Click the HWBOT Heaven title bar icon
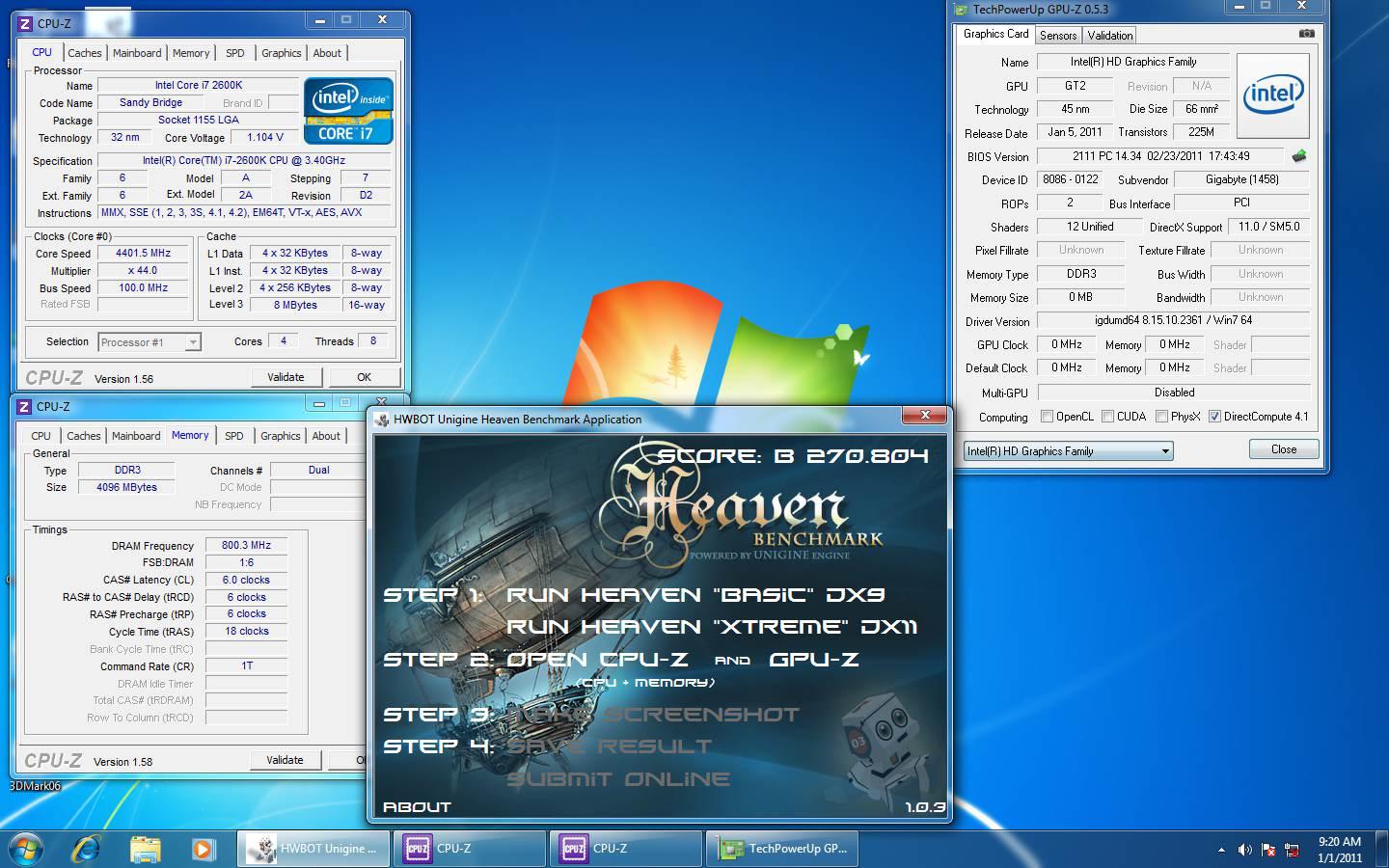Viewport: 1389px width, 868px height. 383,419
